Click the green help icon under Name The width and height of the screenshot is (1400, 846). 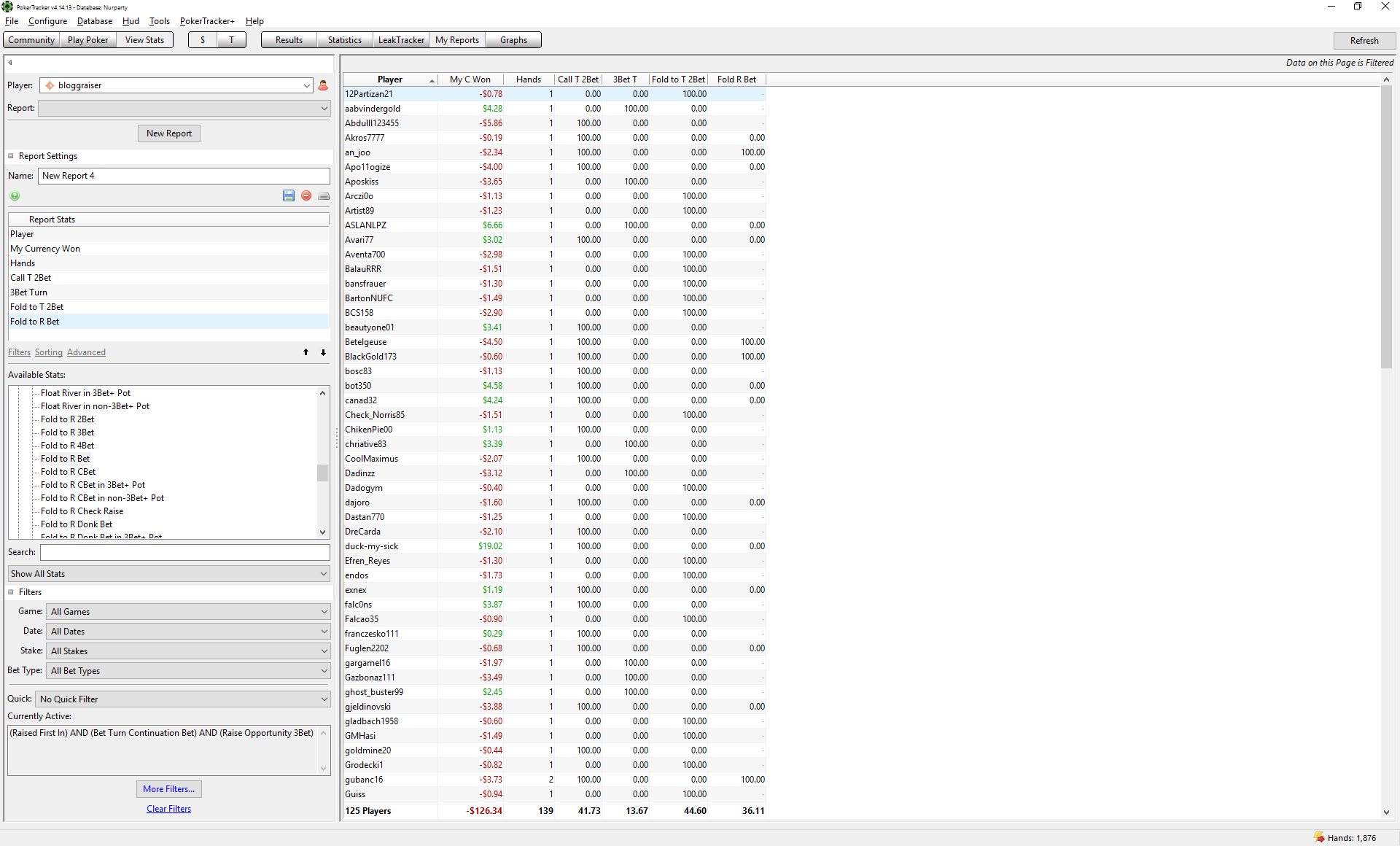pyautogui.click(x=15, y=195)
